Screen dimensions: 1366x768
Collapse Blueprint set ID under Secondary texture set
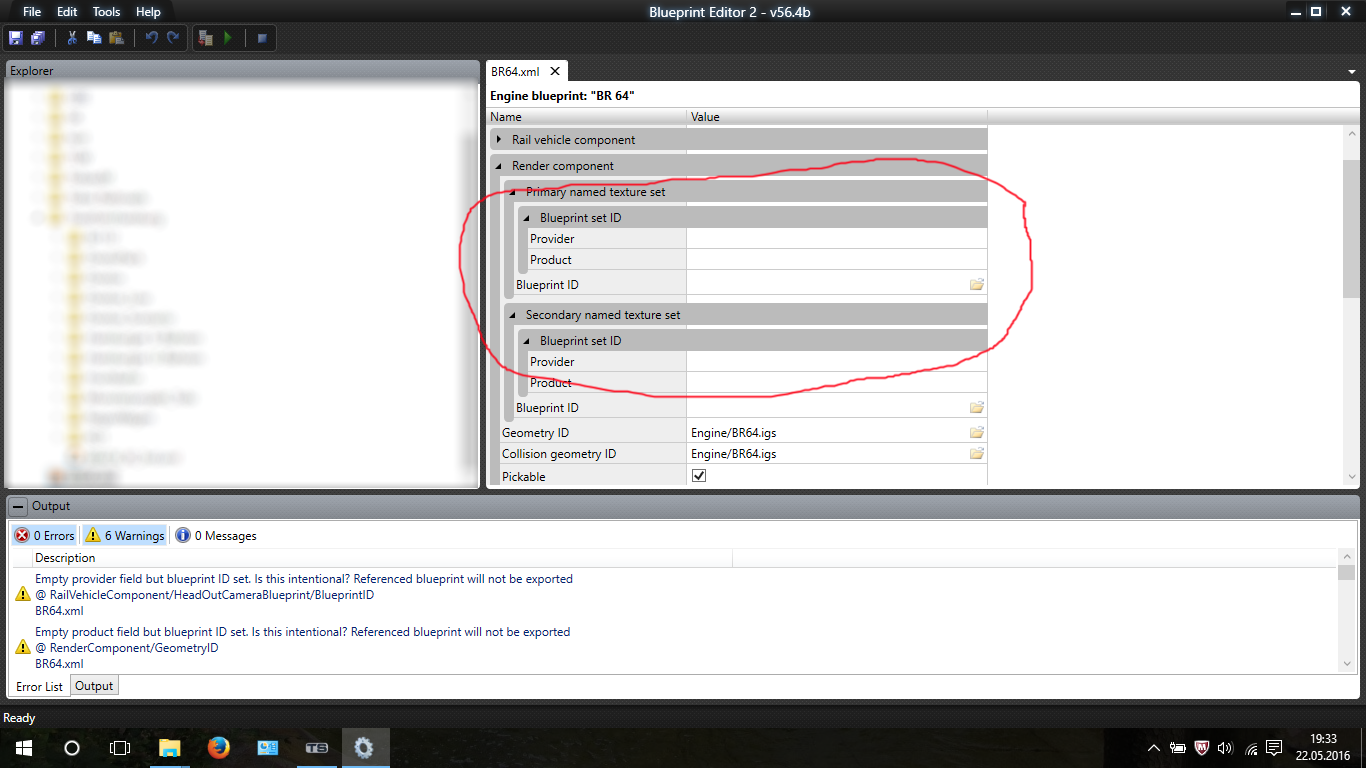[527, 341]
